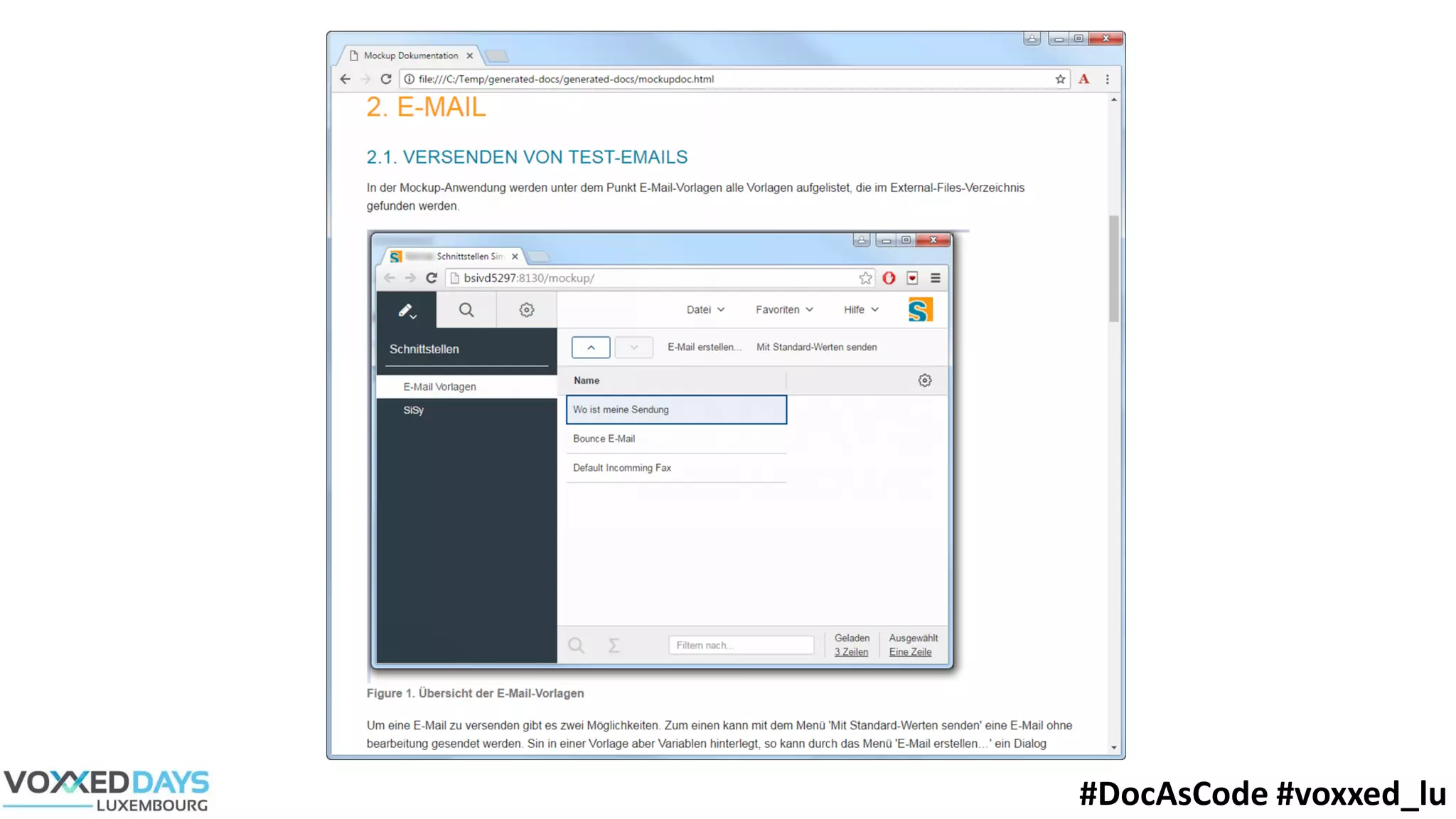Open the Datei dropdown menu
Image resolution: width=1456 pixels, height=819 pixels.
pos(705,310)
